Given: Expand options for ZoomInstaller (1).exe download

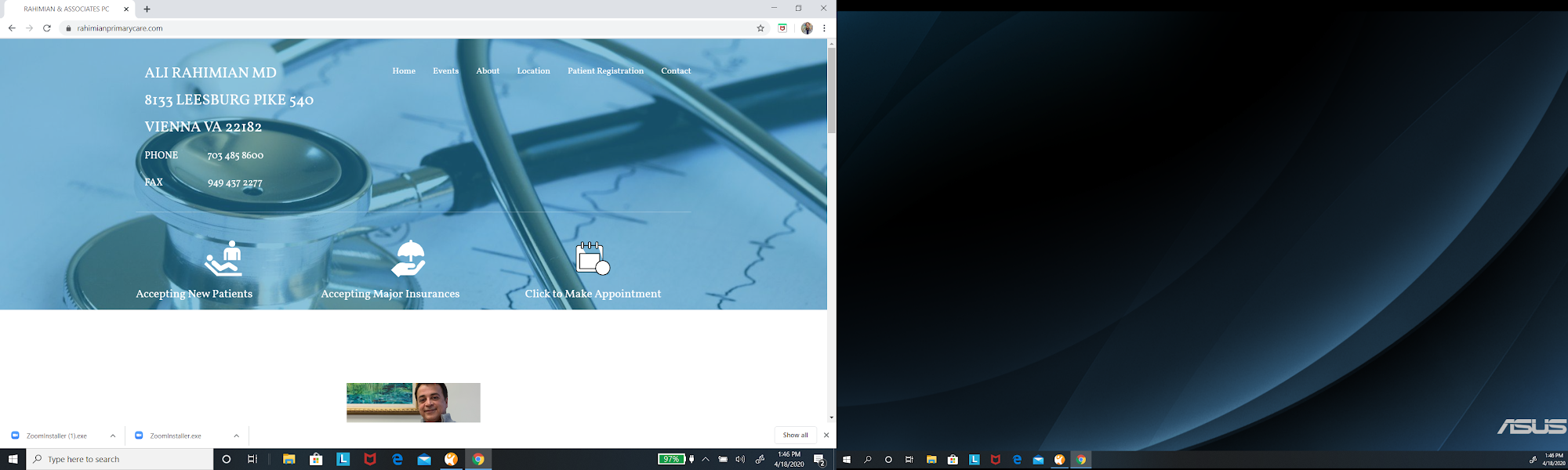Looking at the screenshot, I should point(113,436).
